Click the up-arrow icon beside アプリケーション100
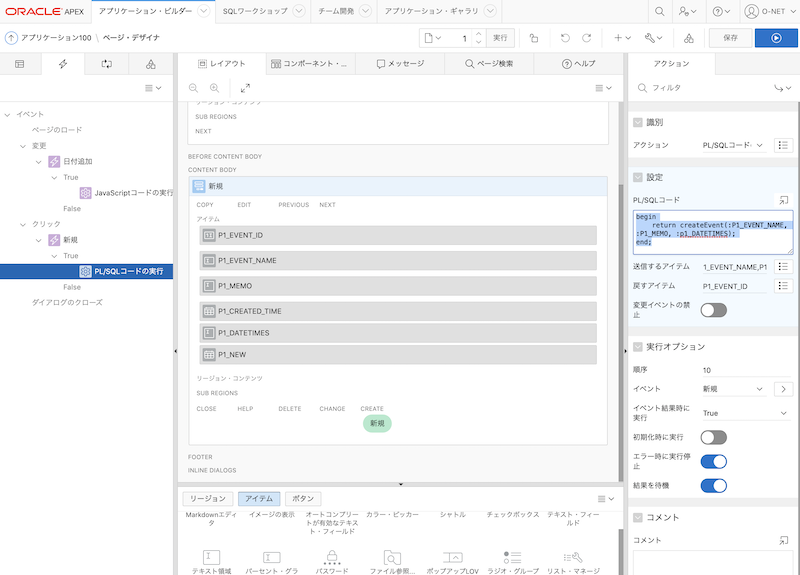 click(11, 38)
